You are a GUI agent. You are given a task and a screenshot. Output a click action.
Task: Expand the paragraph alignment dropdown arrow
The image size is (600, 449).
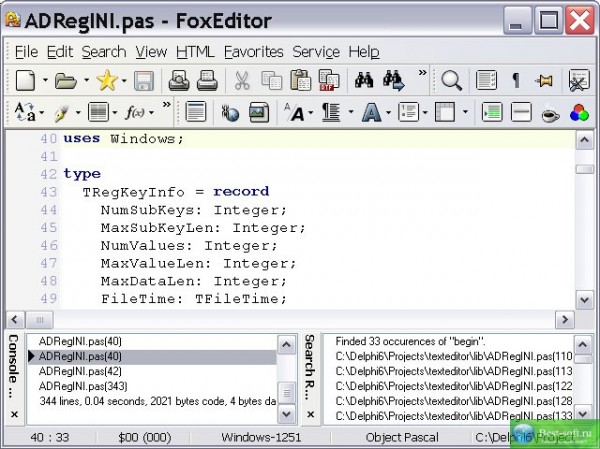point(351,113)
